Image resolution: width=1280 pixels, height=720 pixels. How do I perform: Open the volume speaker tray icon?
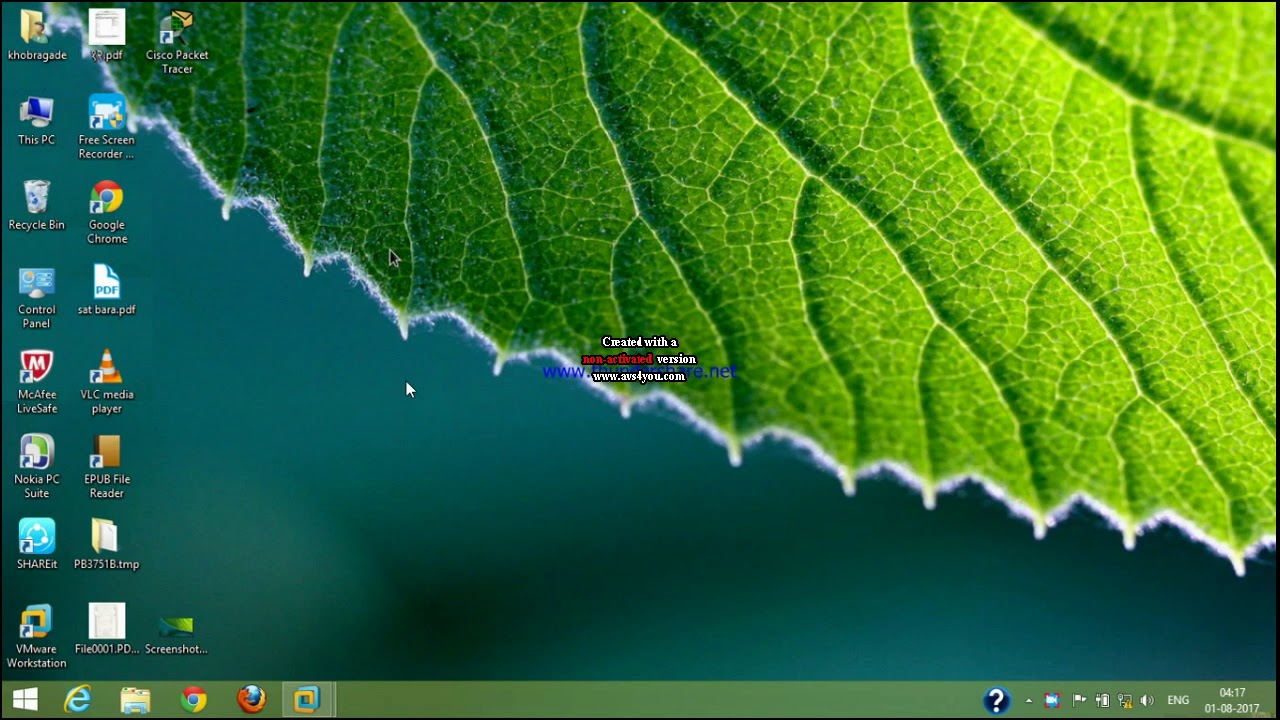pos(1147,701)
